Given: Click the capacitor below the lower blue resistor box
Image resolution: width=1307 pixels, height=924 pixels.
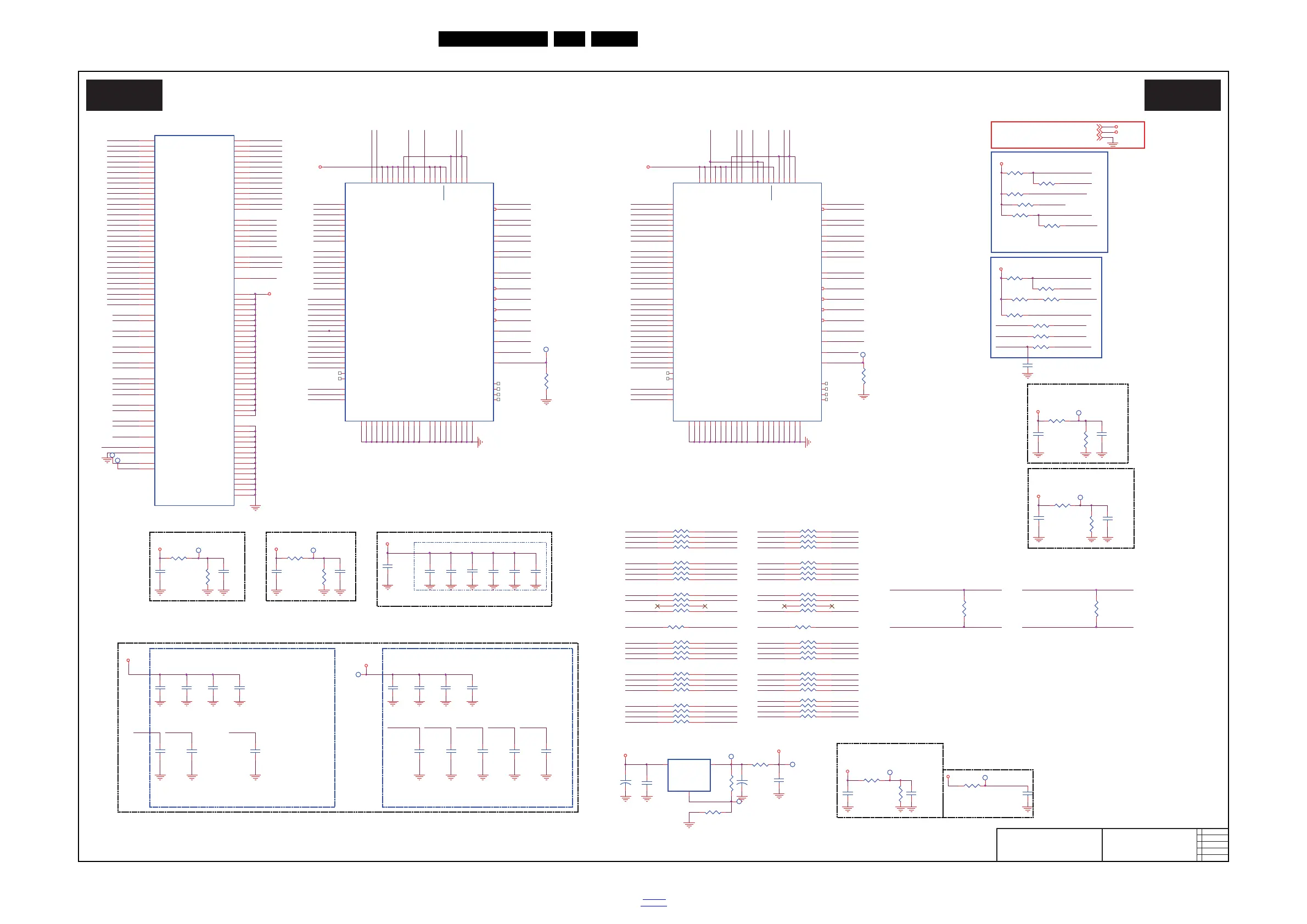Looking at the screenshot, I should click(x=1028, y=367).
